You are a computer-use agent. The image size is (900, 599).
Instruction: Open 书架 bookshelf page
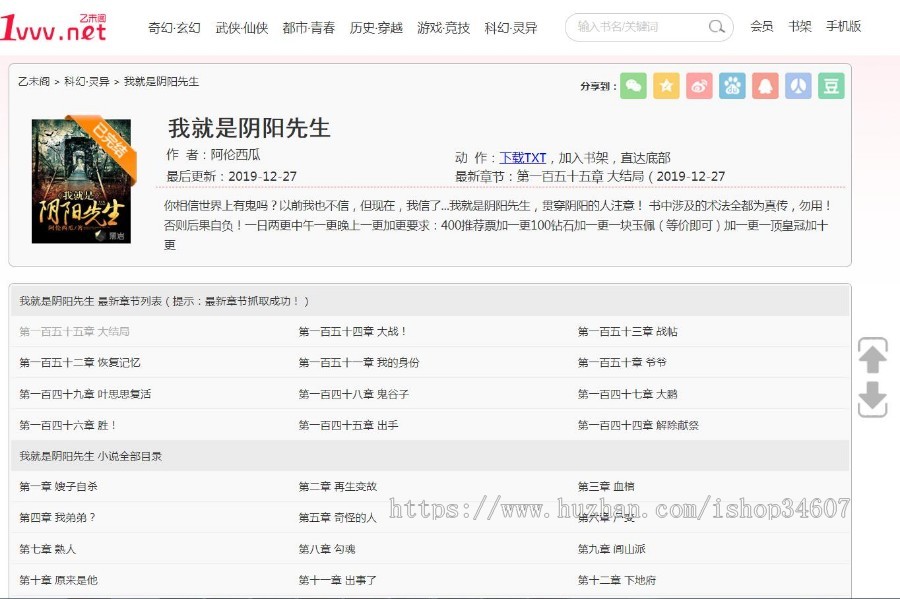[x=799, y=27]
